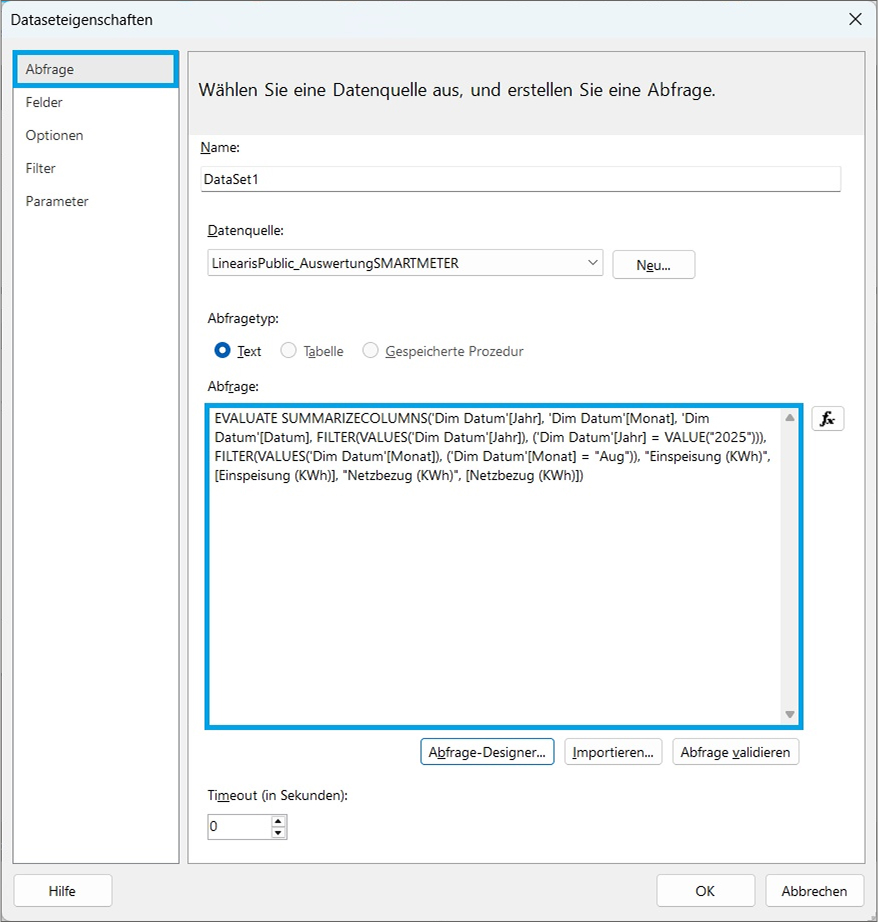Decrease the timeout value with down arrow
878x922 pixels.
click(278, 833)
